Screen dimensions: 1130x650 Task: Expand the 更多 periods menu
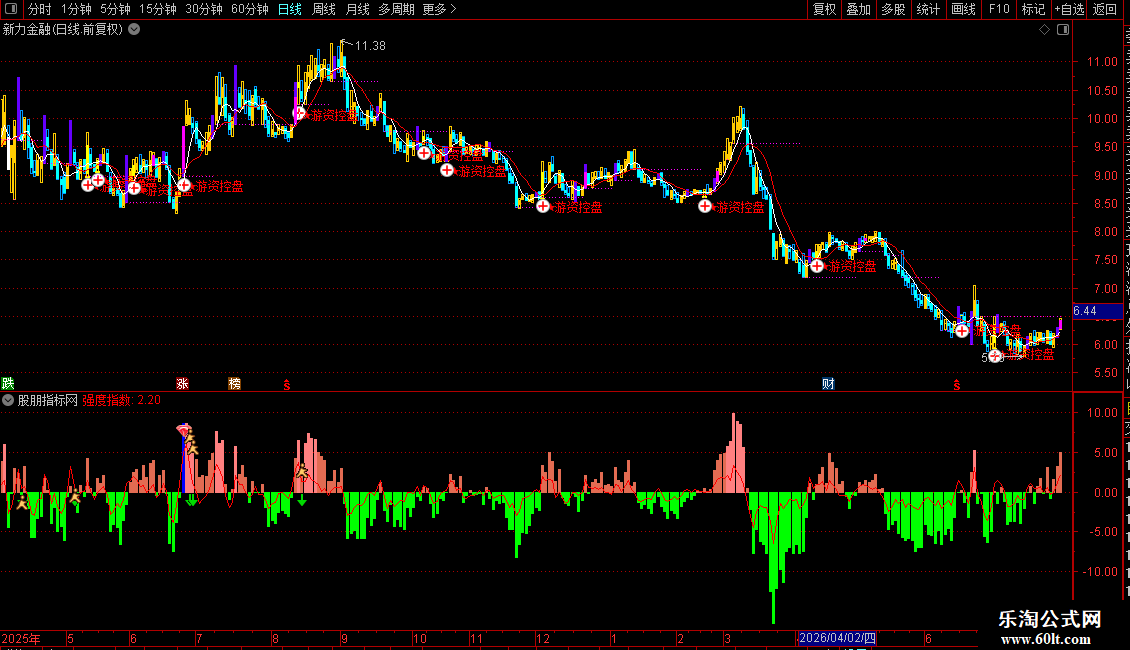[439, 9]
